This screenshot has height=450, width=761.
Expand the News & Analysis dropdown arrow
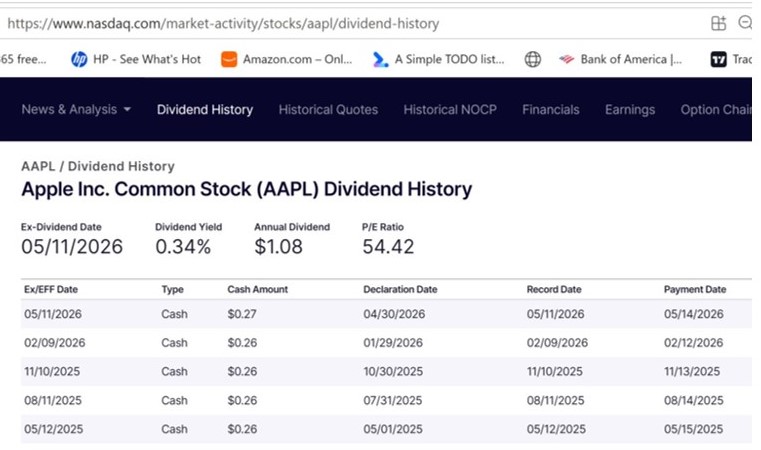(127, 109)
